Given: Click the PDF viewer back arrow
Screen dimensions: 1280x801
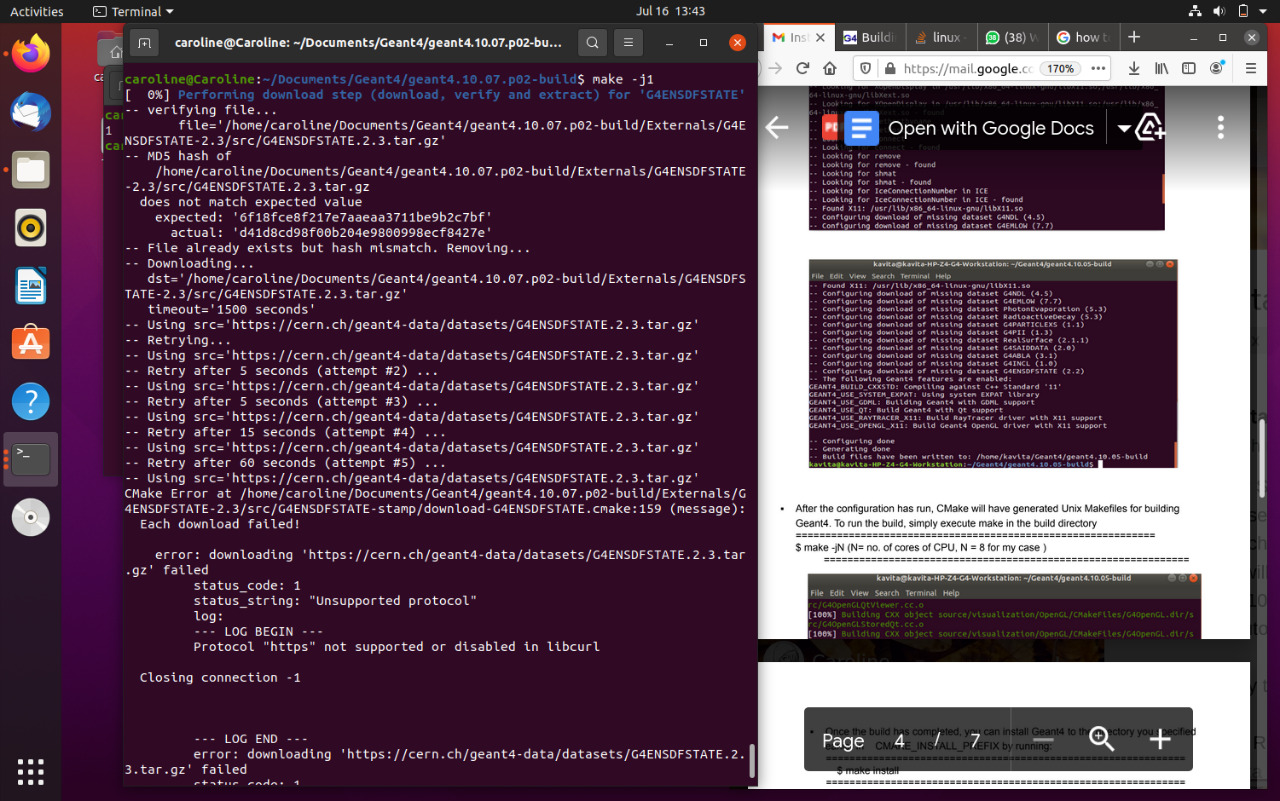Looking at the screenshot, I should [777, 128].
